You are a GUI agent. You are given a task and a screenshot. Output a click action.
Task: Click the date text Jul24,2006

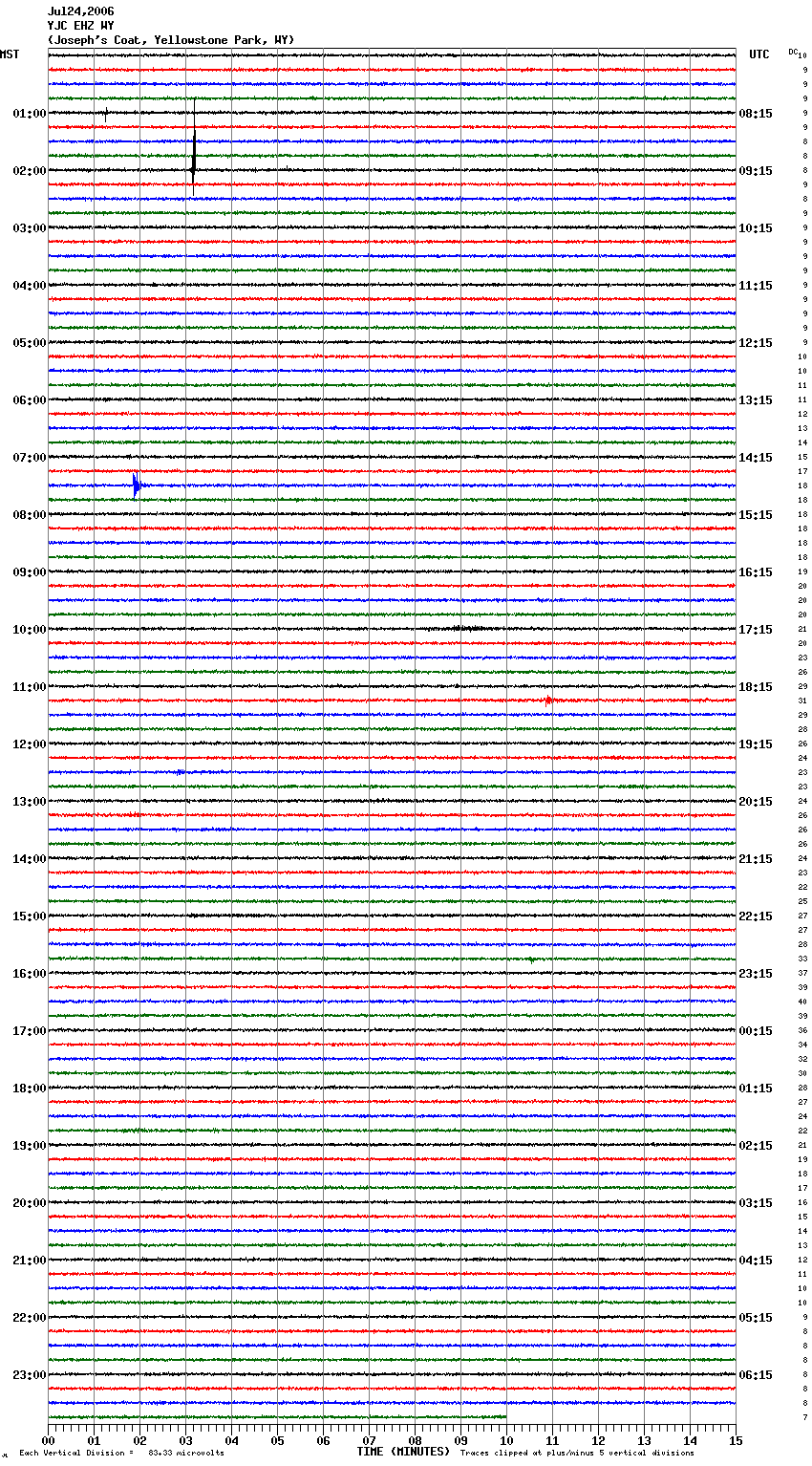[80, 11]
